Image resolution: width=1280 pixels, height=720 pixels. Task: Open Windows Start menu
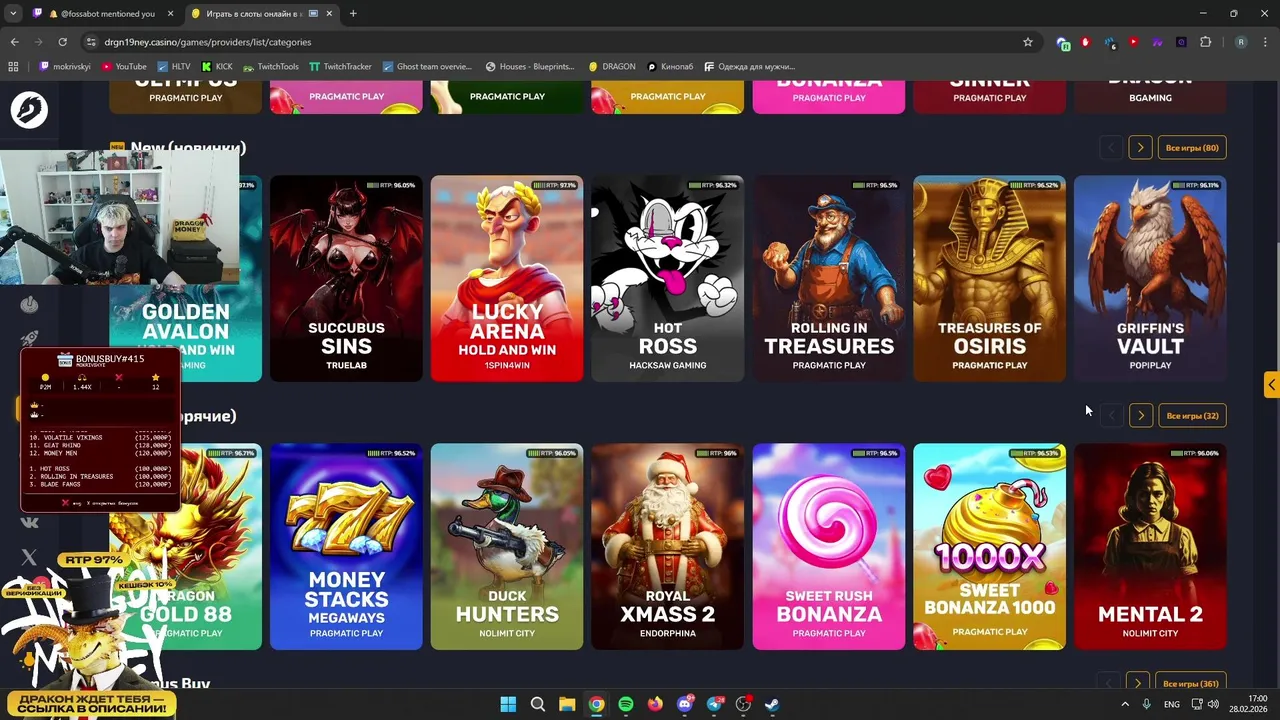[508, 704]
